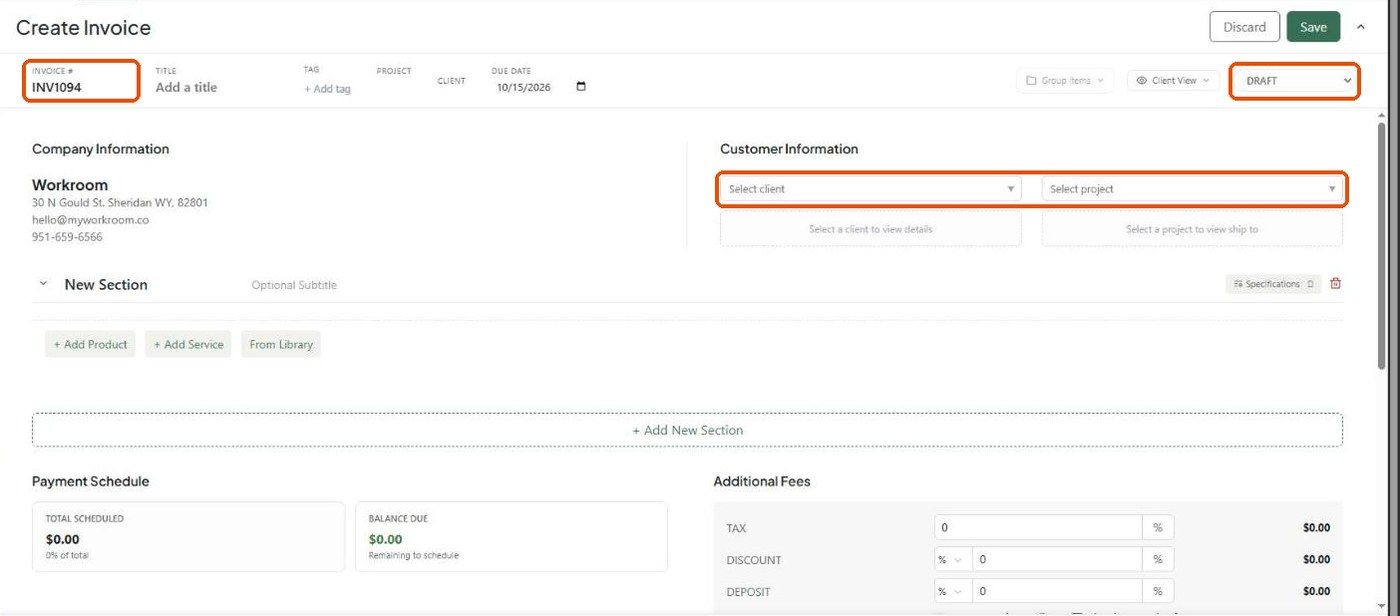The width and height of the screenshot is (1400, 616).
Task: Click the Save button
Action: (1313, 27)
